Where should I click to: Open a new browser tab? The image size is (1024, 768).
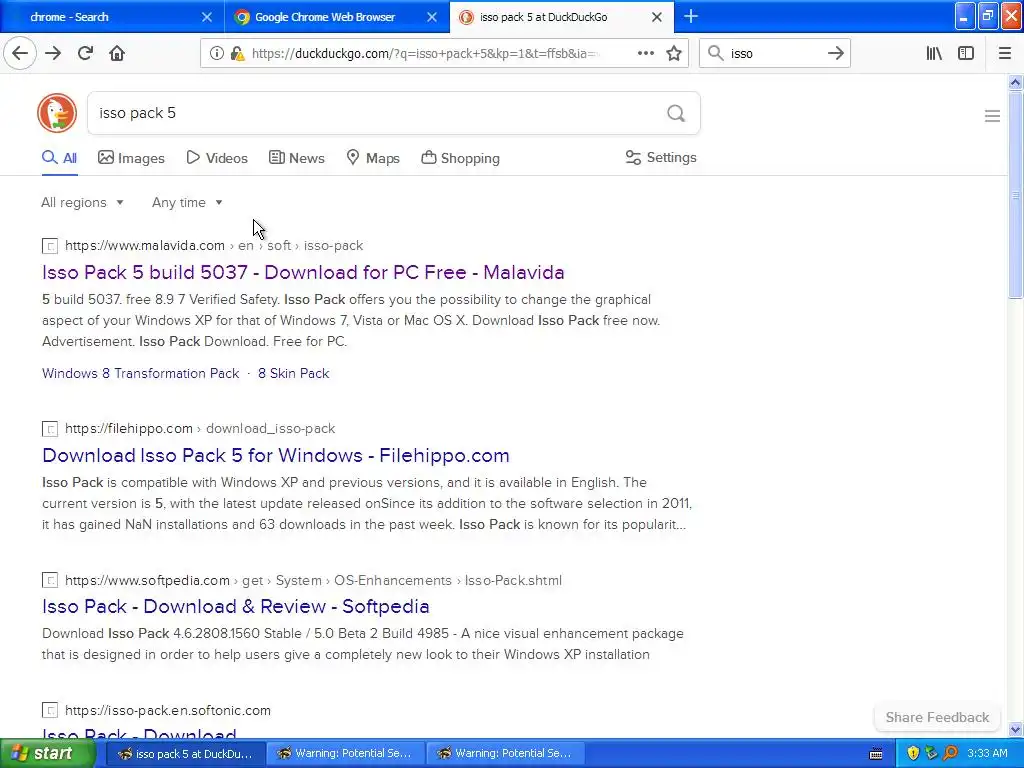pyautogui.click(x=690, y=16)
